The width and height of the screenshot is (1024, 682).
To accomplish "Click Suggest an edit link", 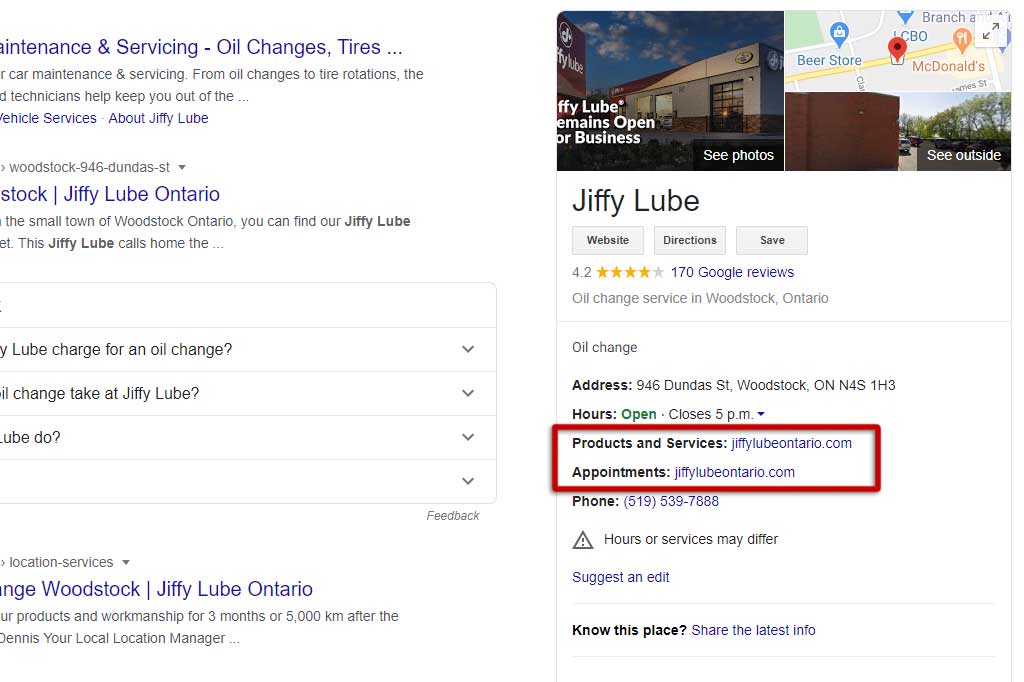I will (621, 577).
